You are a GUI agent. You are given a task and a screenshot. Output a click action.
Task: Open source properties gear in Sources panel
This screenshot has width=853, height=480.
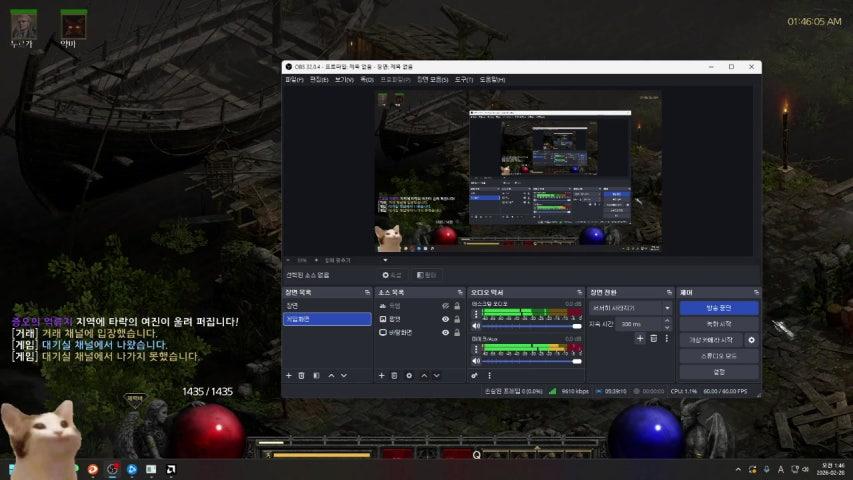409,376
